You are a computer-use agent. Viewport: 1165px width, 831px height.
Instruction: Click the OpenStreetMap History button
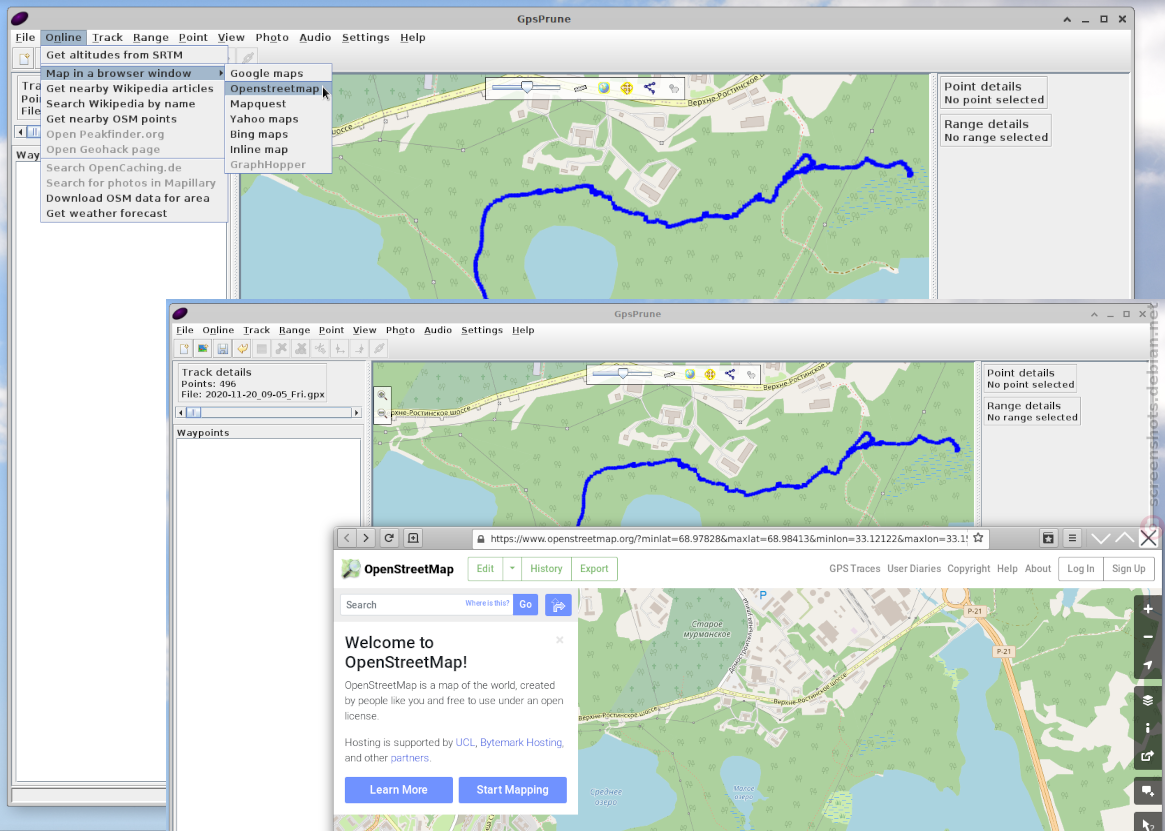point(546,569)
